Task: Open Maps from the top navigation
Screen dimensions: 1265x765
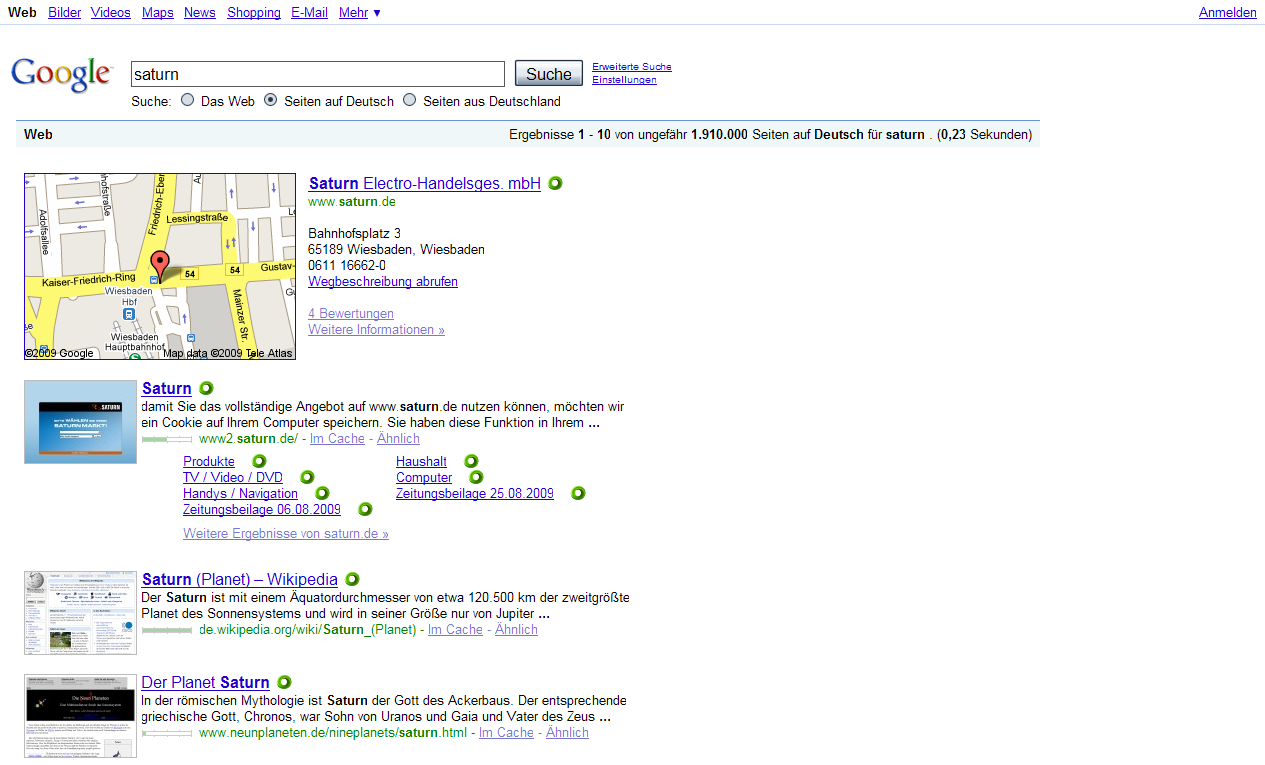Action: pyautogui.click(x=157, y=12)
